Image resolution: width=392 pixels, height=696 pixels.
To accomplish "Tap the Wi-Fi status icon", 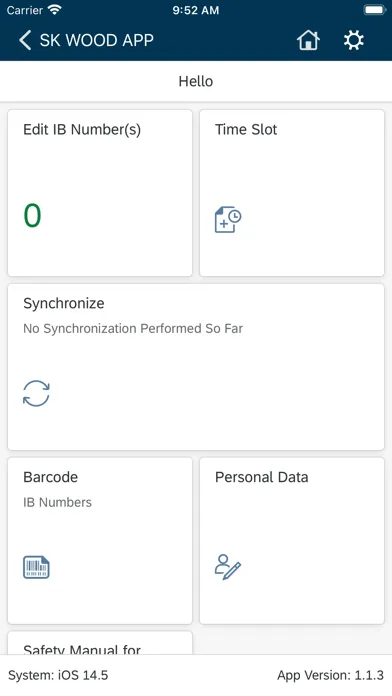I will (x=55, y=10).
